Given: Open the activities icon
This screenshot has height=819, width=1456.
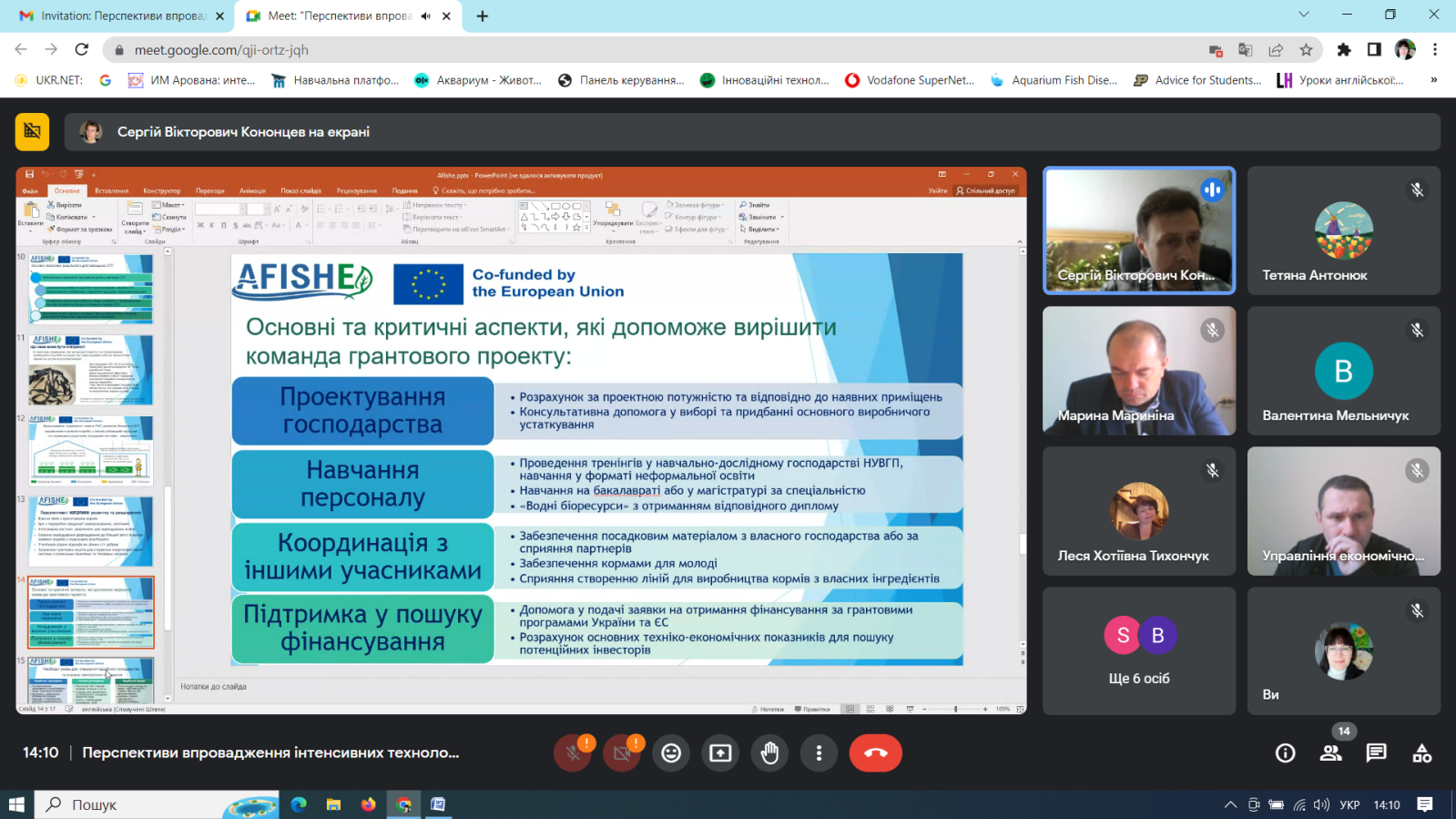Looking at the screenshot, I should (1421, 752).
